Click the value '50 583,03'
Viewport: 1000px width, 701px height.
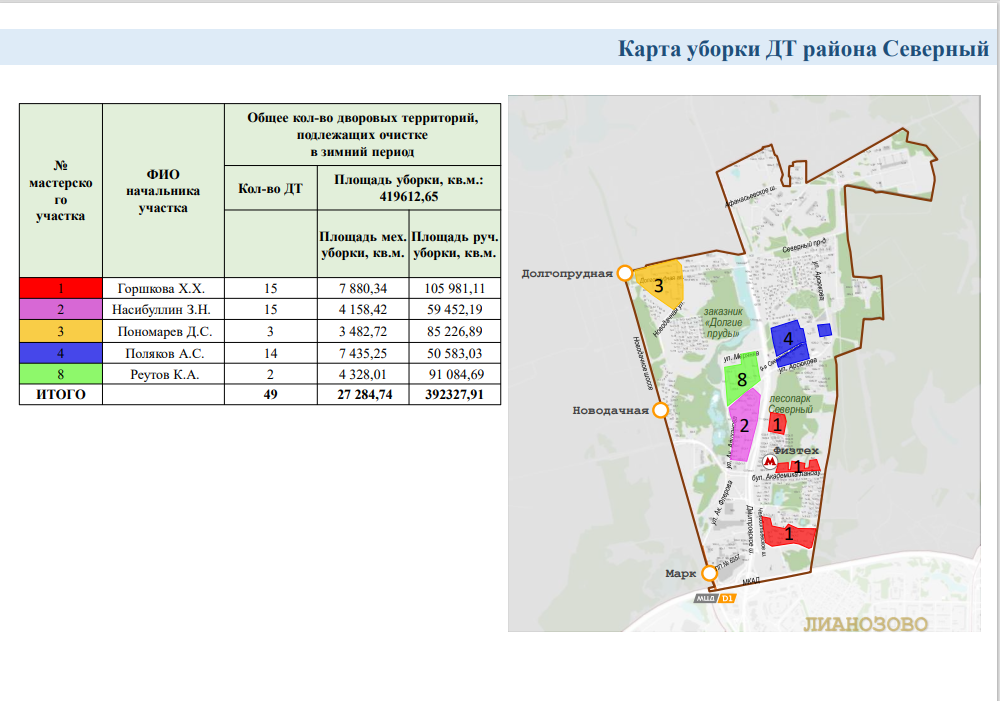click(454, 353)
